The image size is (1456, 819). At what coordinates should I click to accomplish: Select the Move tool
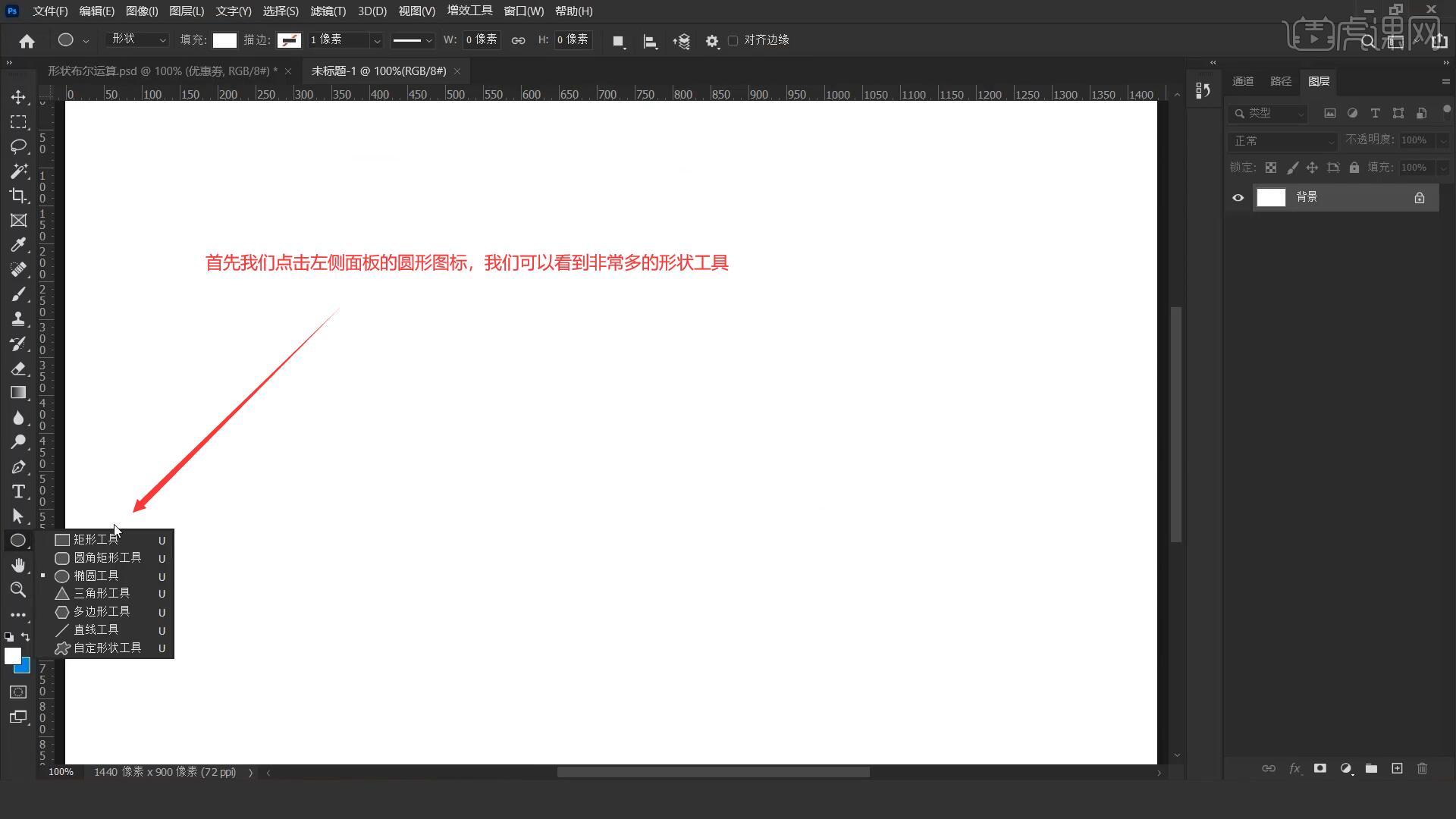pyautogui.click(x=18, y=97)
